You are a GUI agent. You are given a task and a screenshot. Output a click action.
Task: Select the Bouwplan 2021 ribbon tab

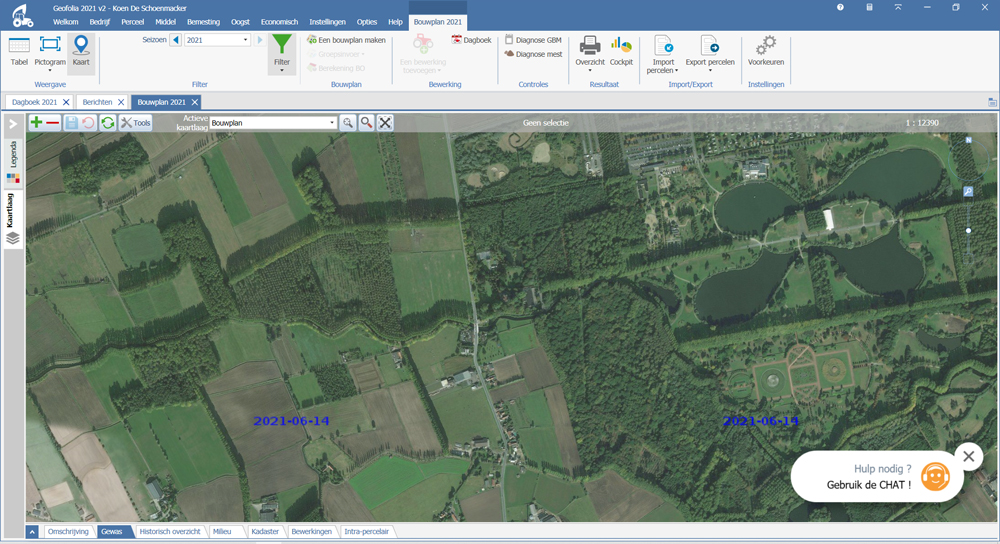[x=438, y=22]
